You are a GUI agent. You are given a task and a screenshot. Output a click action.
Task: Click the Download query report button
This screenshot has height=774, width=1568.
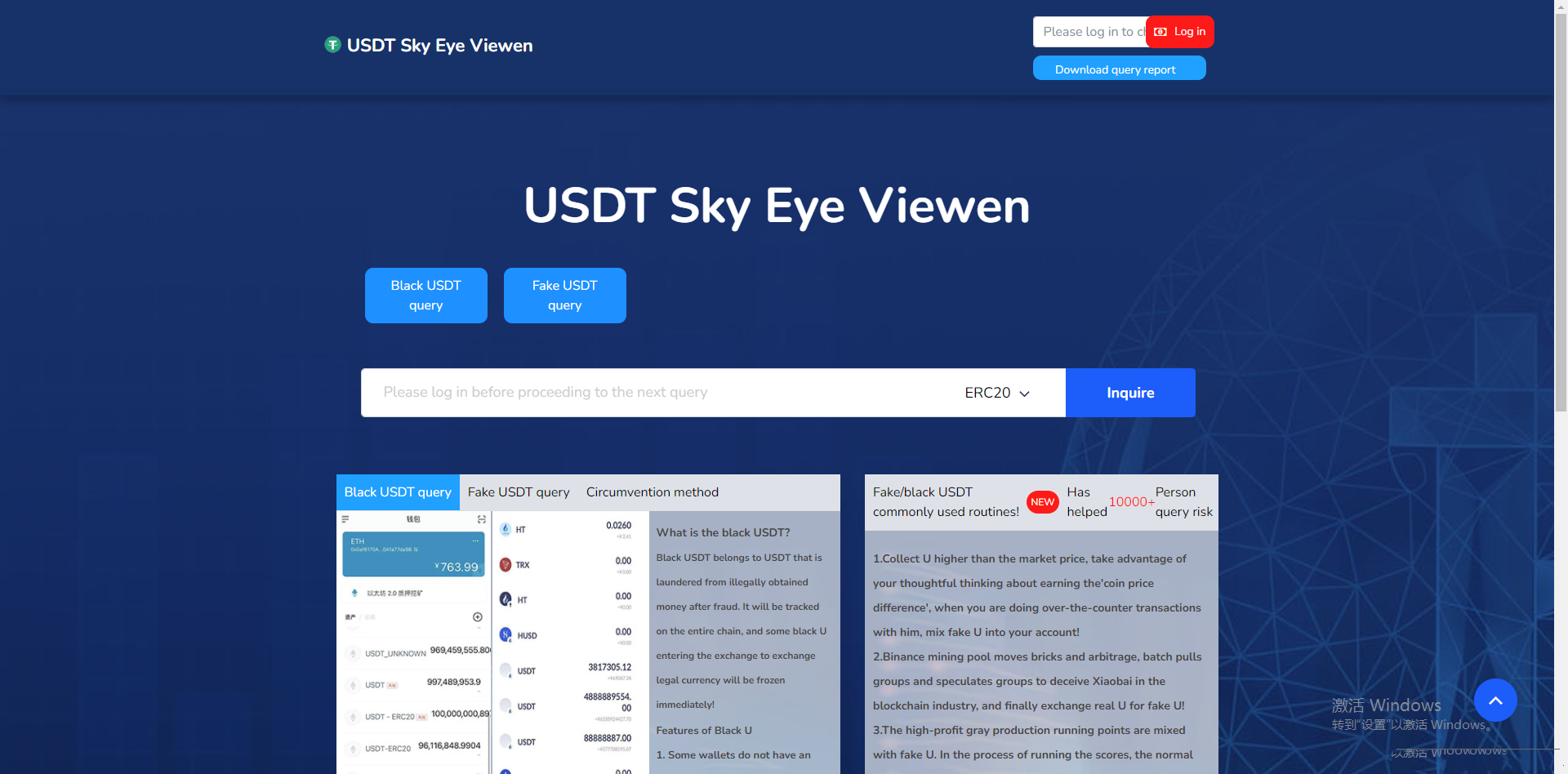1119,69
